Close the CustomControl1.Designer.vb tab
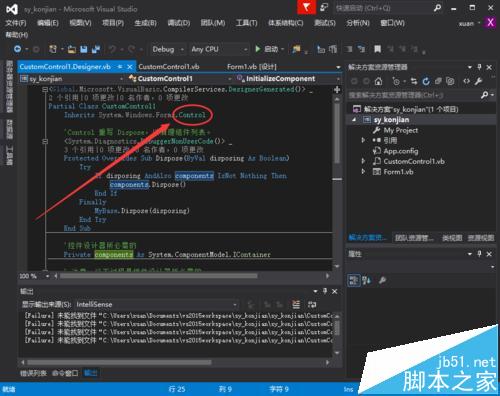Screen dimensions: 500x396 point(130,67)
